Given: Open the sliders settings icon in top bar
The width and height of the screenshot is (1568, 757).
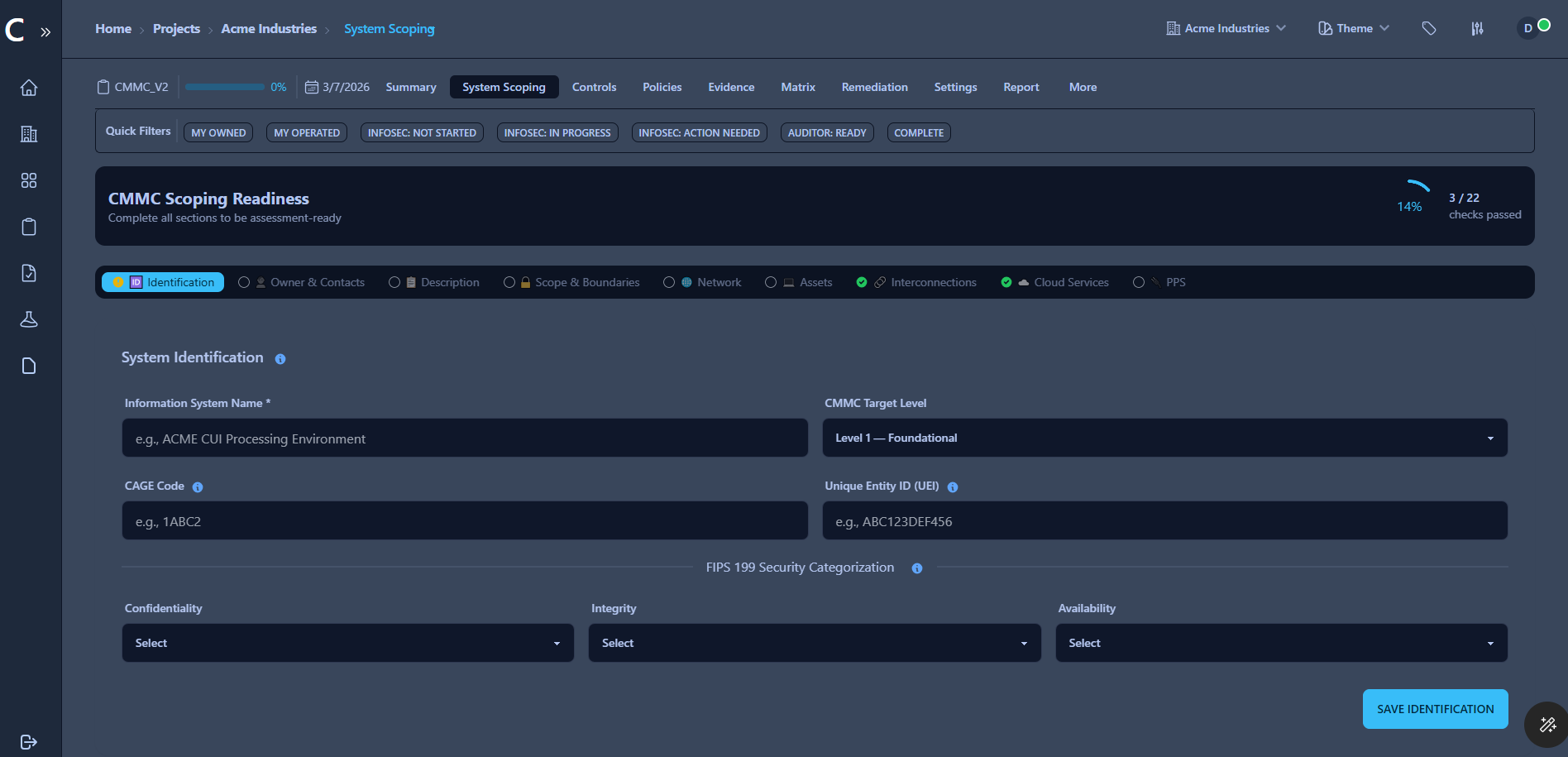Looking at the screenshot, I should point(1477,29).
